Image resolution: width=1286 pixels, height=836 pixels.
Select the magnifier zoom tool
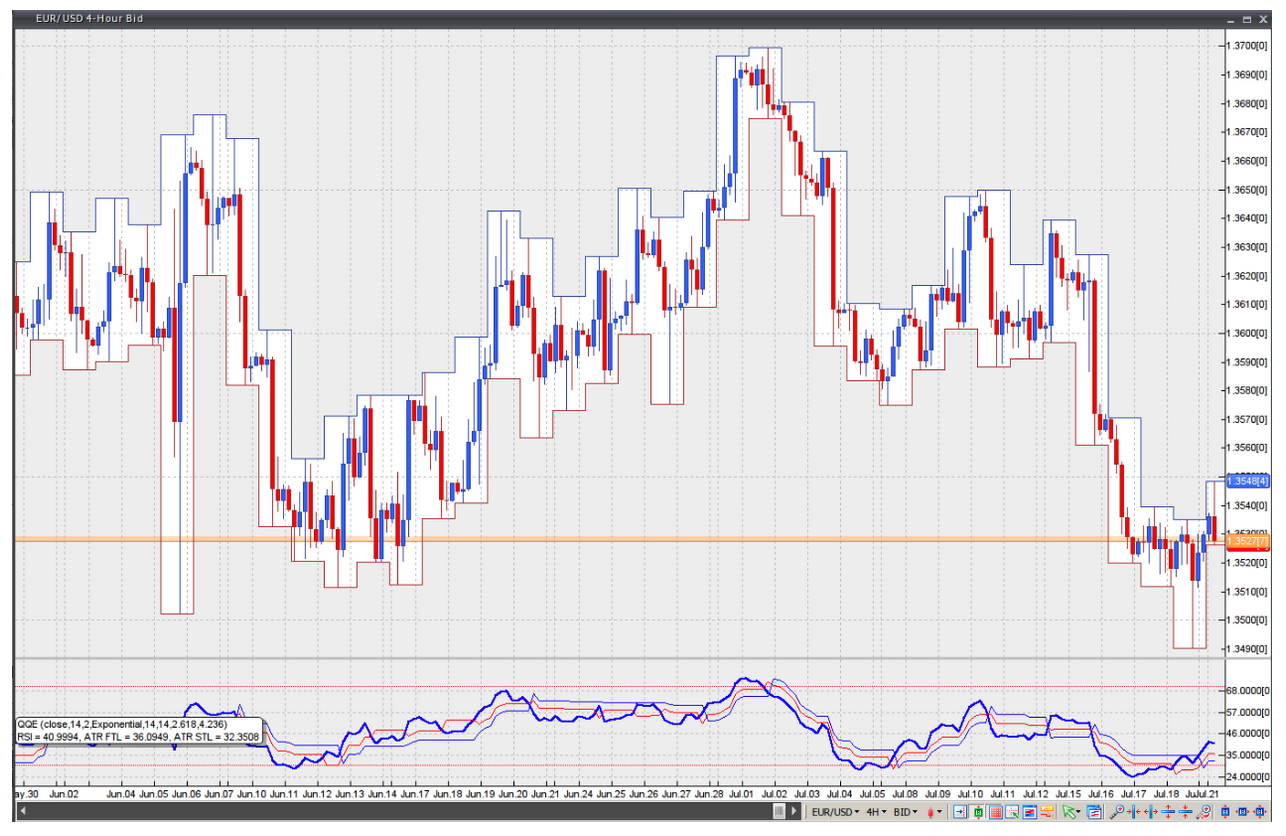1117,811
